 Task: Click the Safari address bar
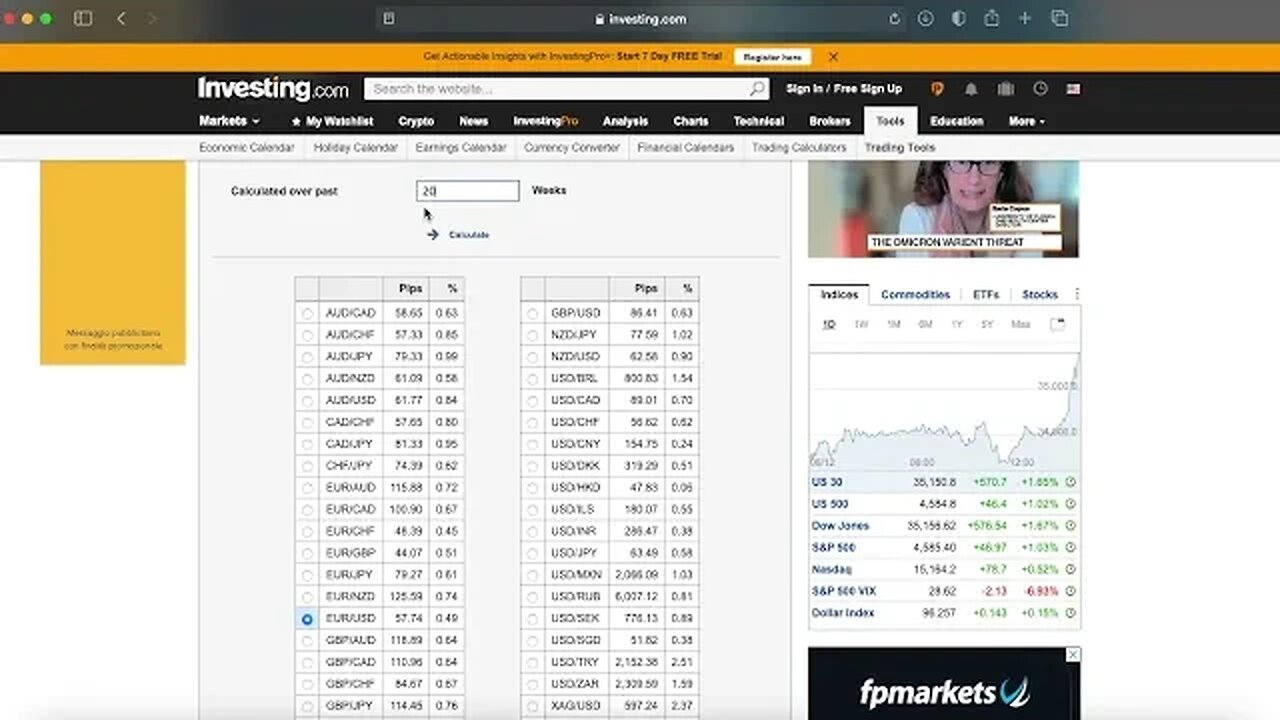pos(640,18)
